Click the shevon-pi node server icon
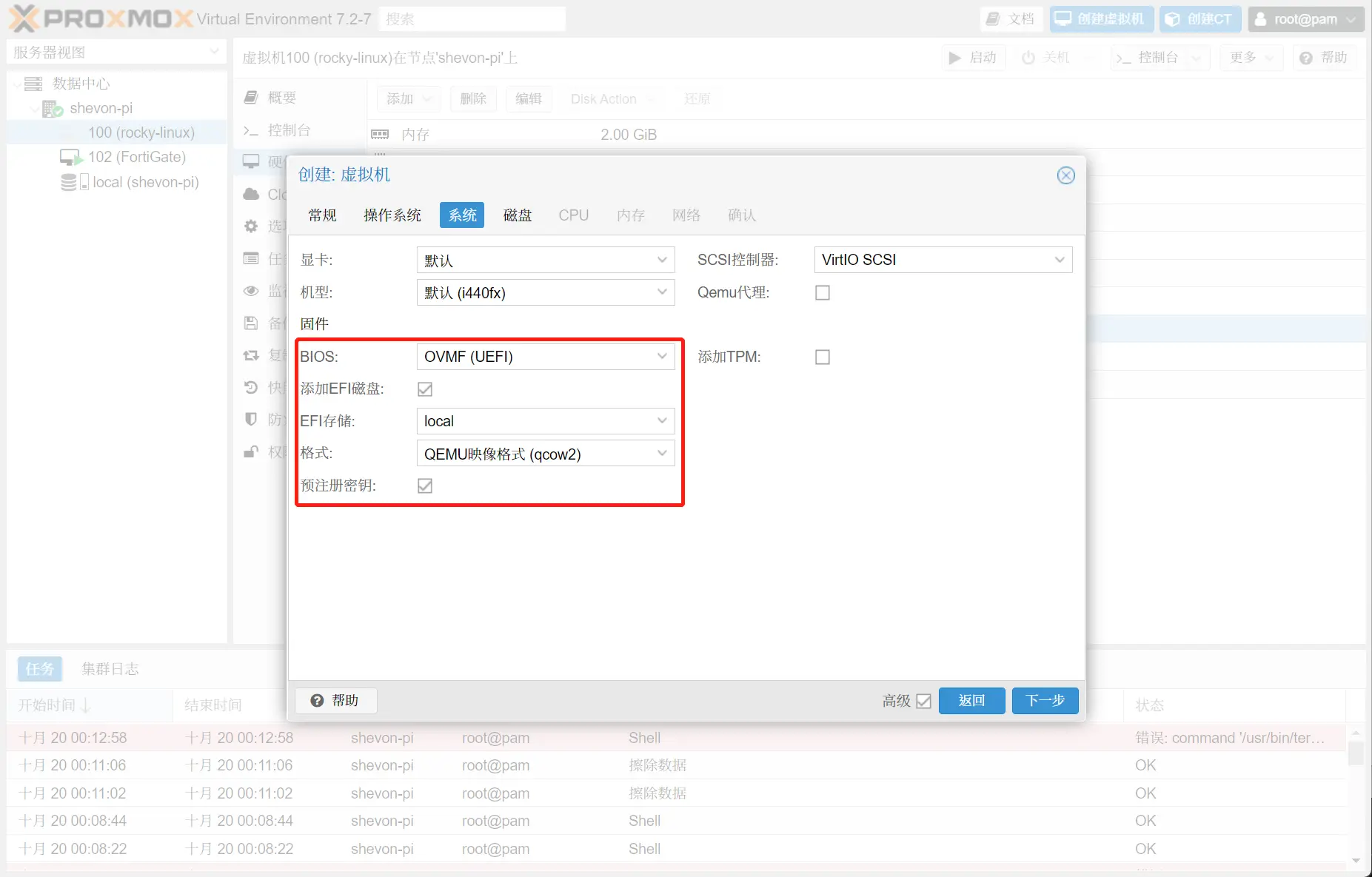 [52, 109]
